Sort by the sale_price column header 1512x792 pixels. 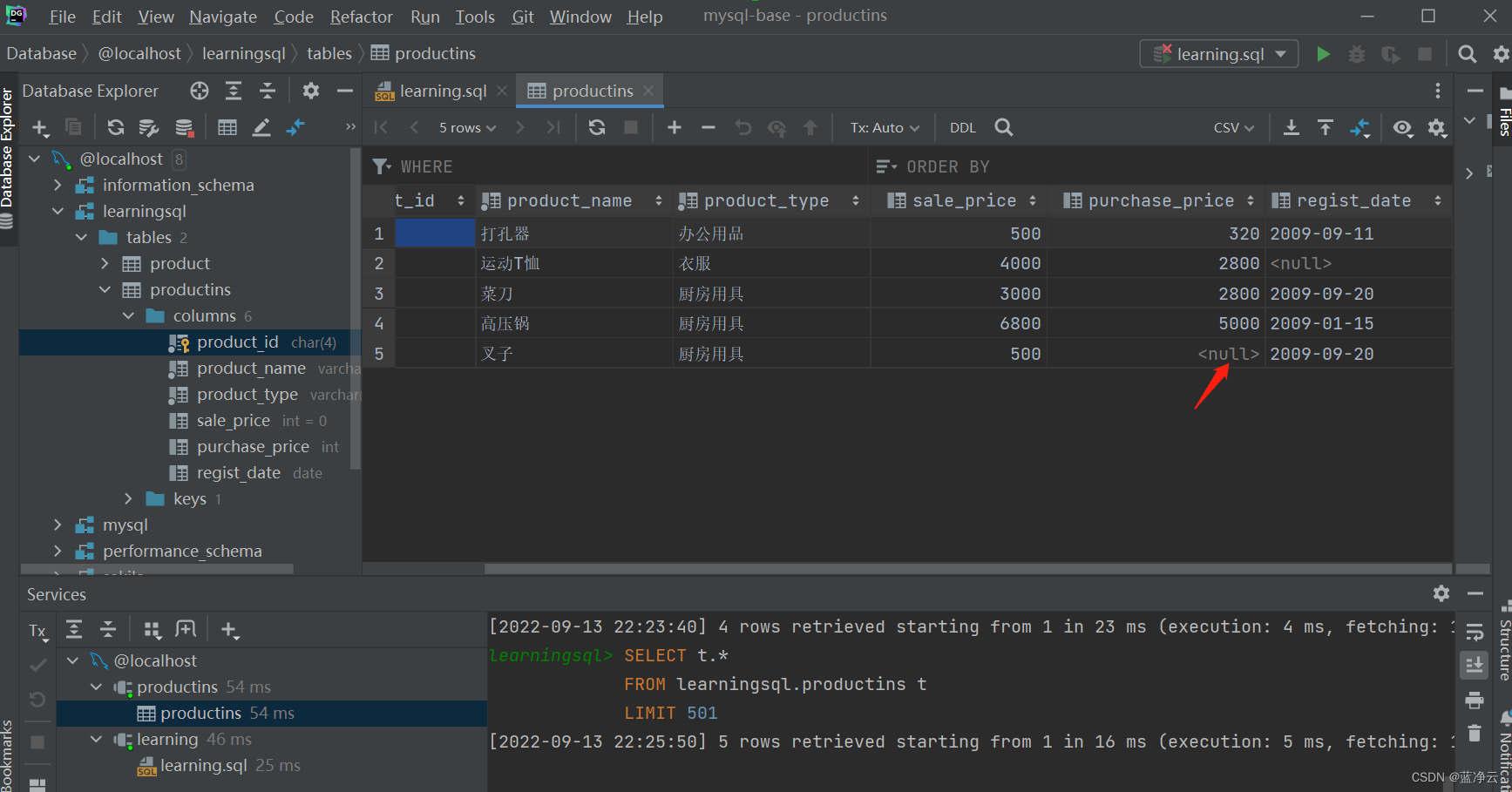960,200
